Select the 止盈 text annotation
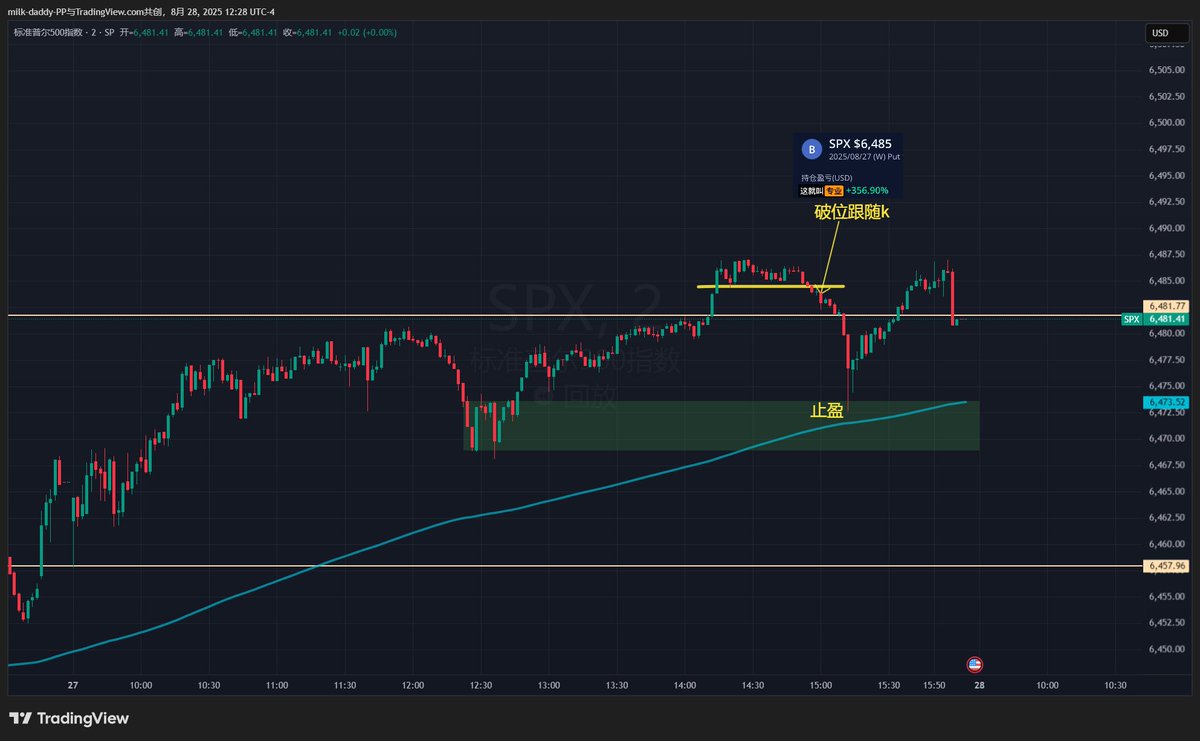The width and height of the screenshot is (1200, 741). tap(826, 410)
